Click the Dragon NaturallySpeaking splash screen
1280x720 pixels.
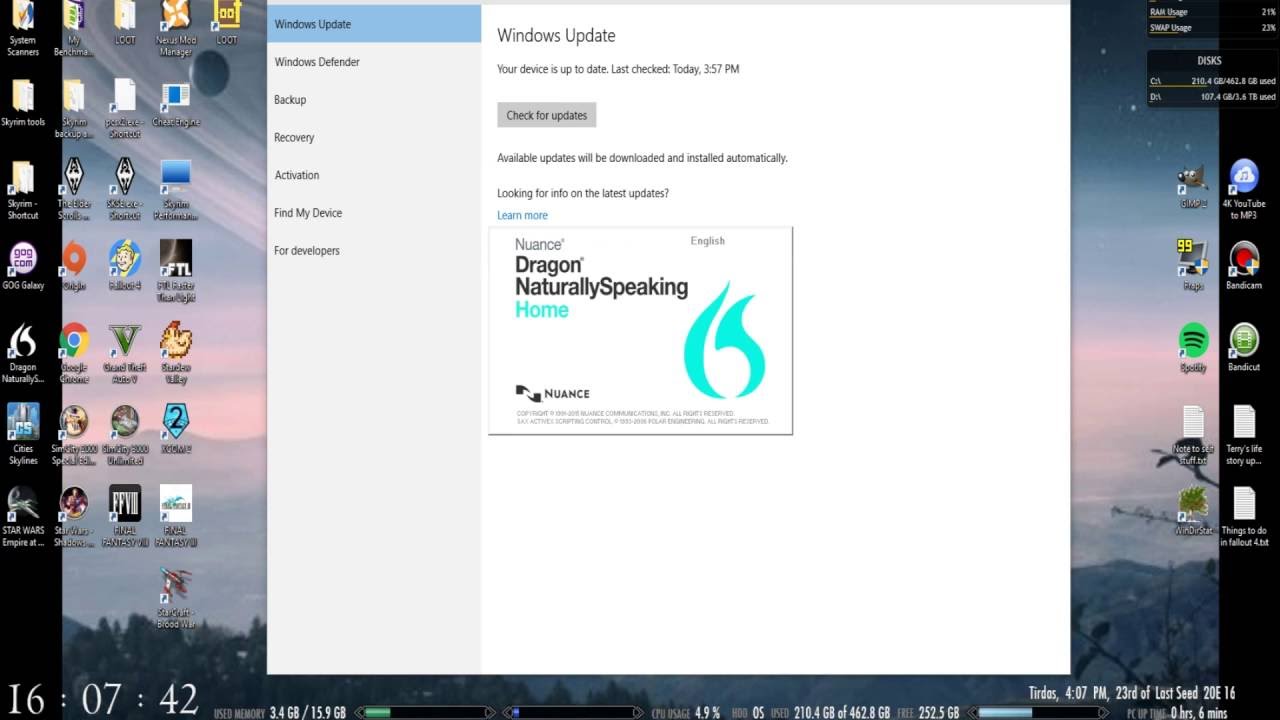tap(640, 331)
